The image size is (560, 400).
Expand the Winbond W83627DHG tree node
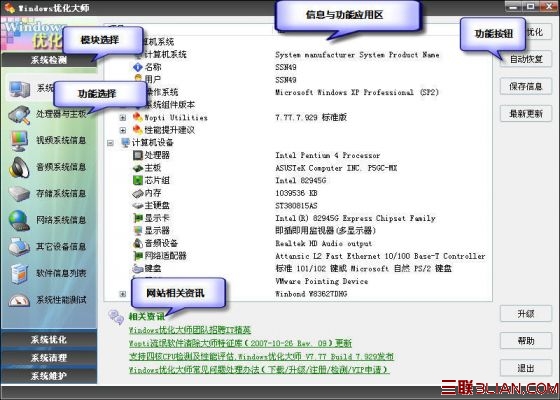[122, 294]
